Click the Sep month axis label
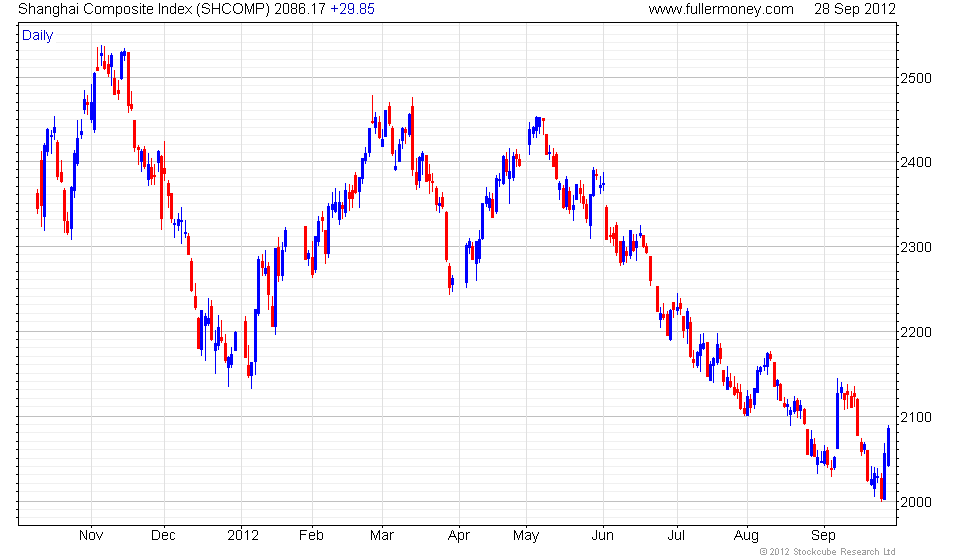This screenshot has height=560, width=980. click(x=823, y=536)
